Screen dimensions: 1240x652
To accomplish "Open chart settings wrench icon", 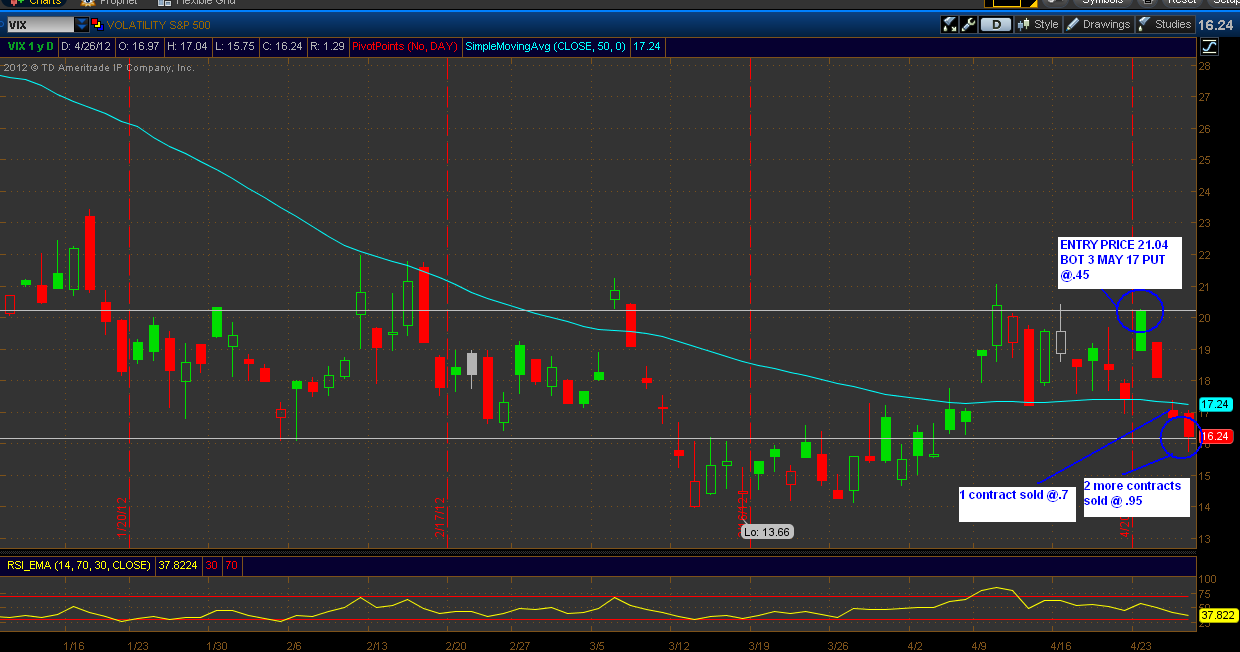I will (968, 25).
